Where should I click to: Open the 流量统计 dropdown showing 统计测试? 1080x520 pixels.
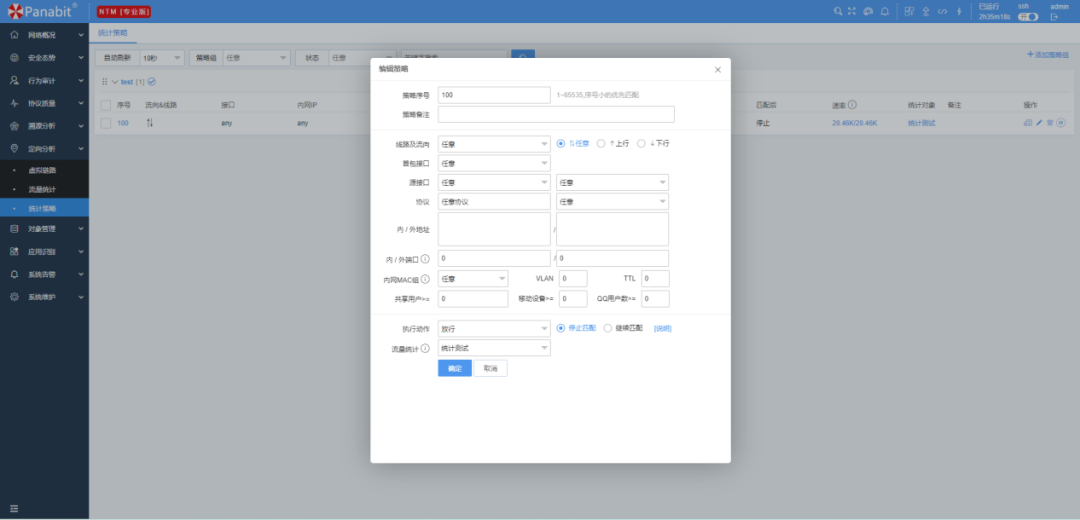pos(494,348)
